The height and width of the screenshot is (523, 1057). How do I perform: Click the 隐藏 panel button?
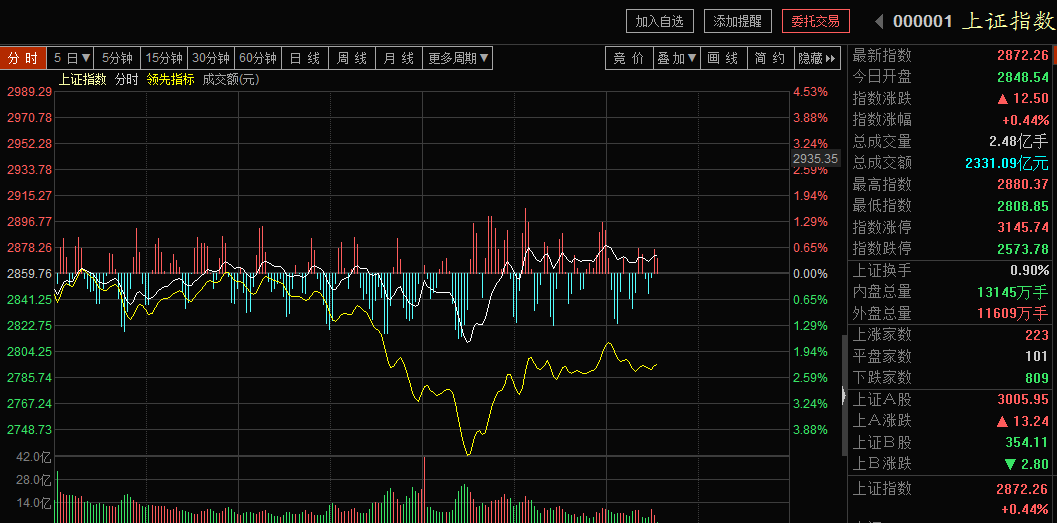point(818,59)
